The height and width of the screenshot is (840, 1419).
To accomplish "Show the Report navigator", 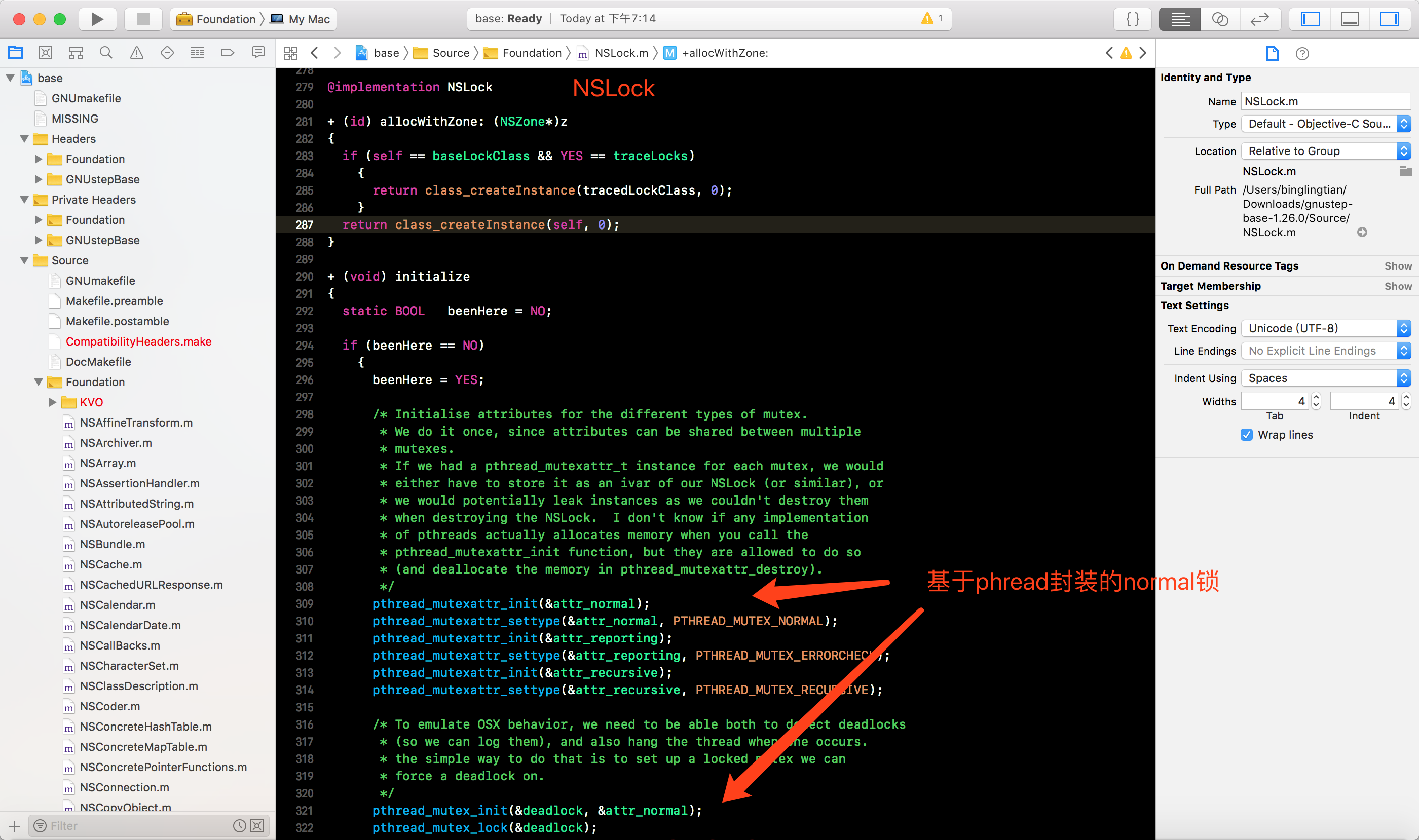I will [x=258, y=53].
